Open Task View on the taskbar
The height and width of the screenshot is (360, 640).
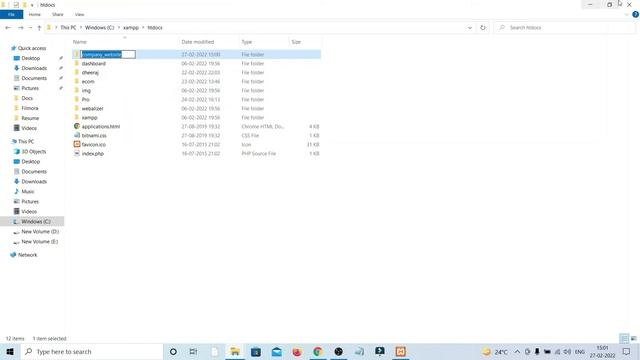(x=193, y=351)
